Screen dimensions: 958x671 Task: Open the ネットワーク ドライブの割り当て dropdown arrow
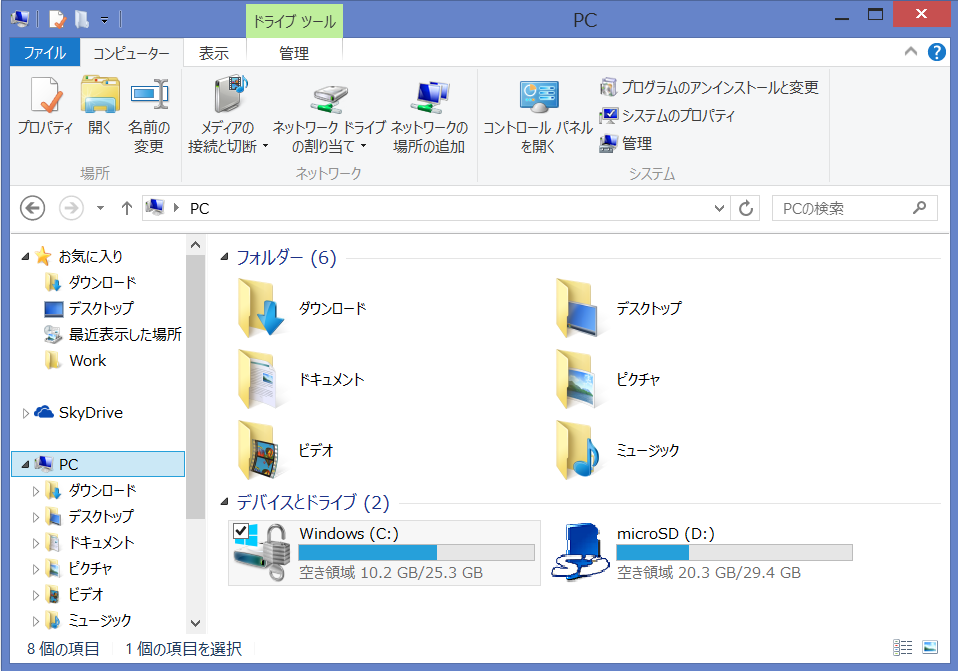click(363, 147)
